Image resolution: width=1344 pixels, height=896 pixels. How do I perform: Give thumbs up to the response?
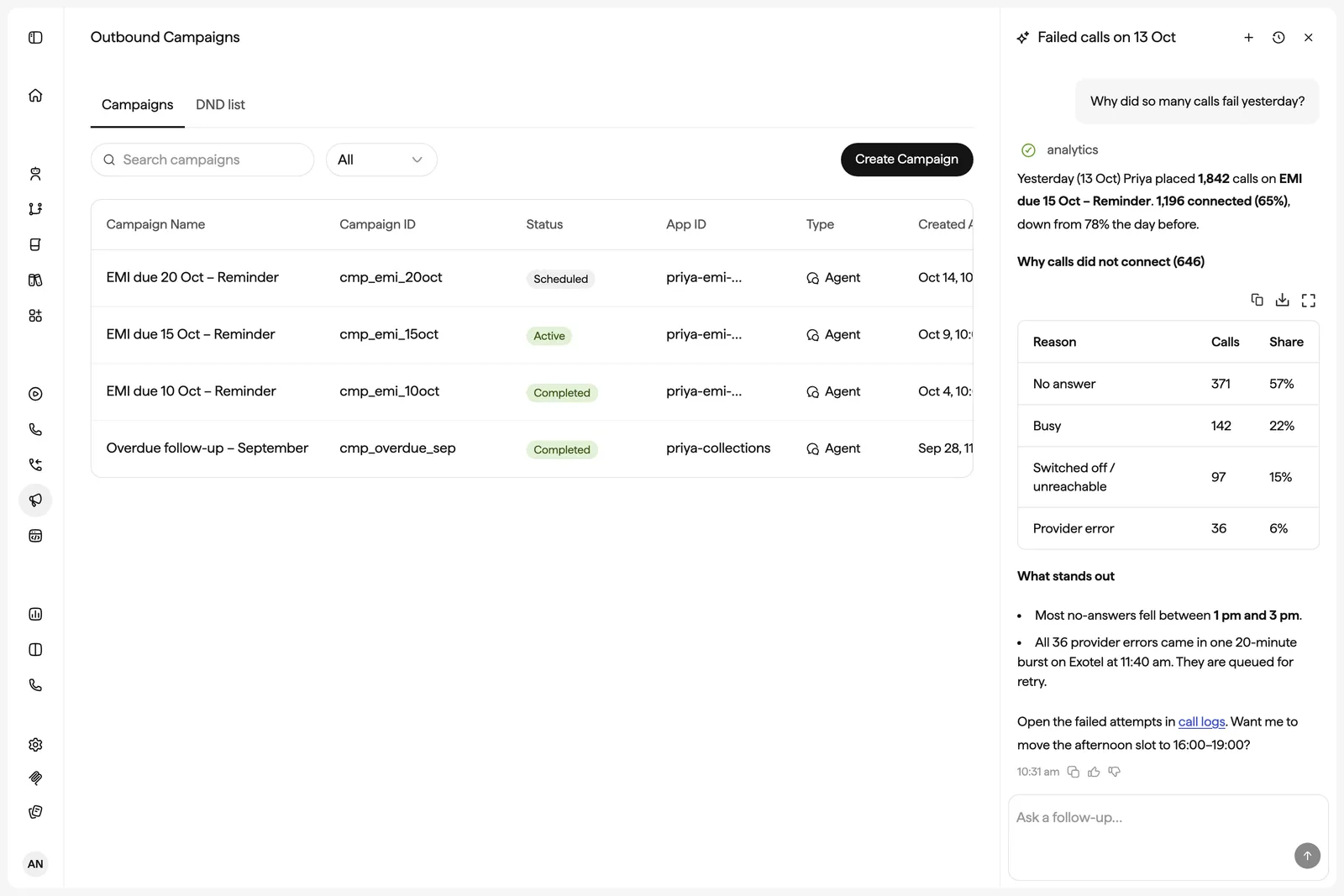[1094, 772]
